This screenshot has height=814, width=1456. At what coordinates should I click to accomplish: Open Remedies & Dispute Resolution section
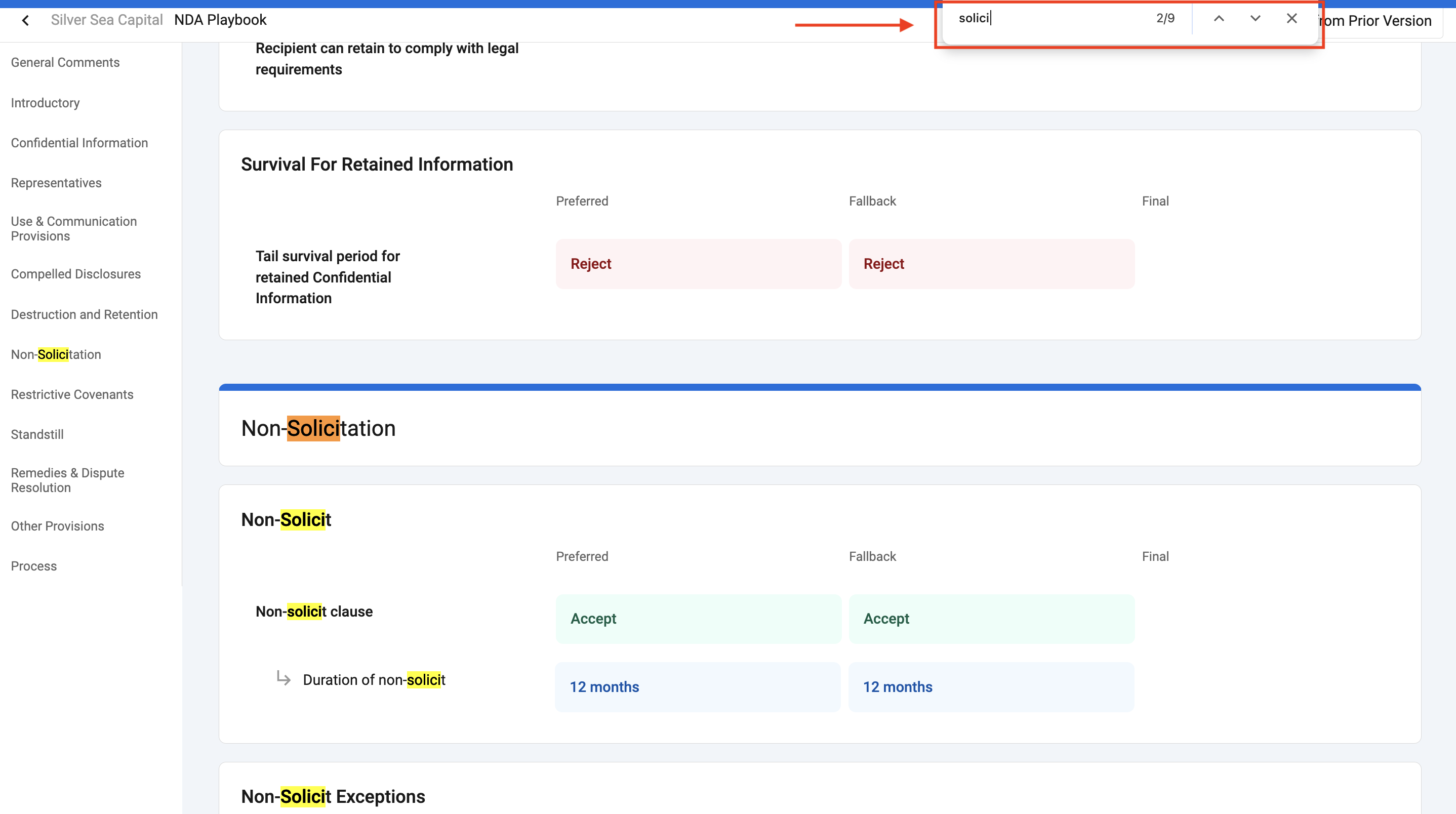(68, 480)
